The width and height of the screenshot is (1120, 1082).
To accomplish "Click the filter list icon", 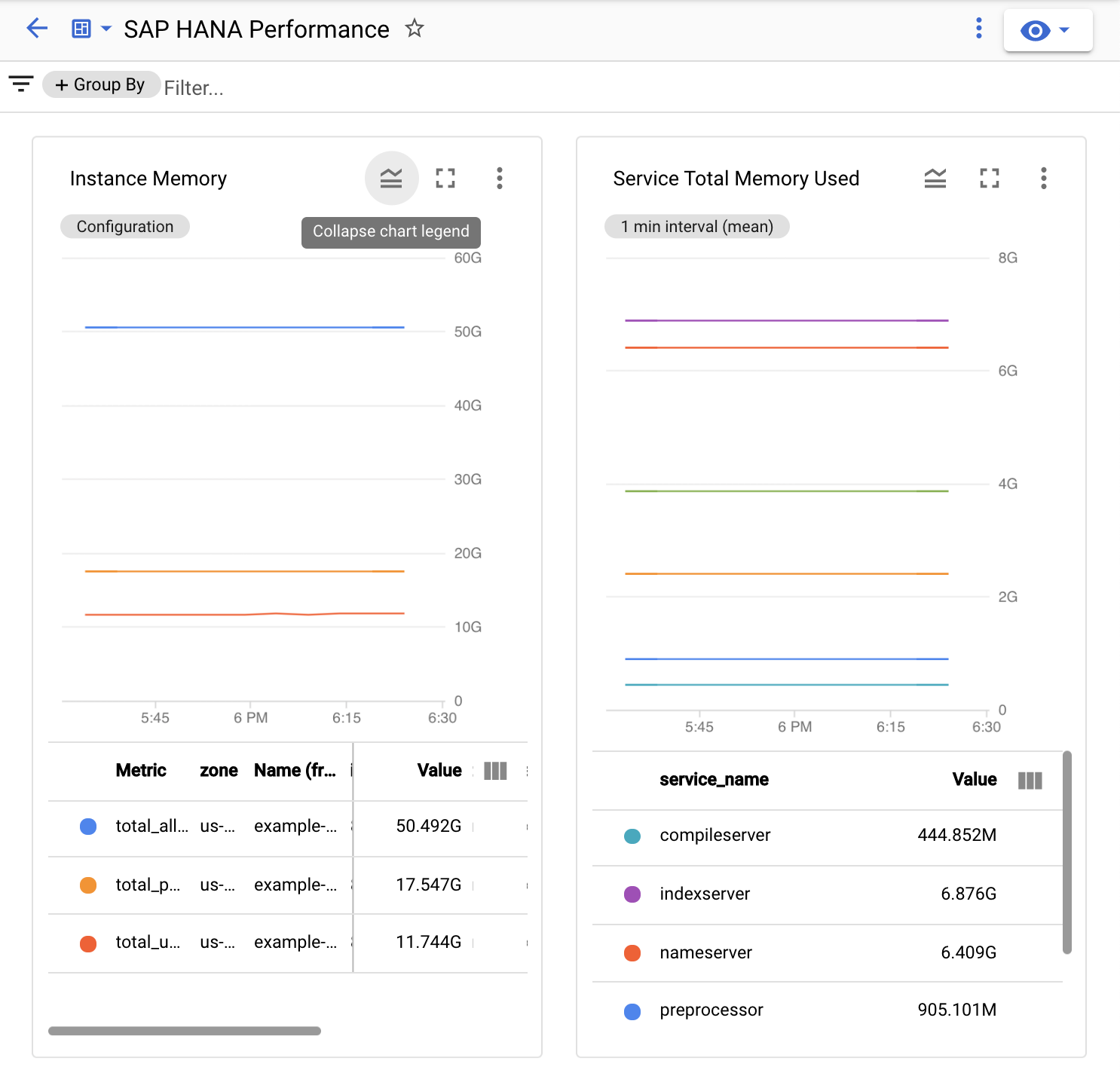I will coord(21,84).
